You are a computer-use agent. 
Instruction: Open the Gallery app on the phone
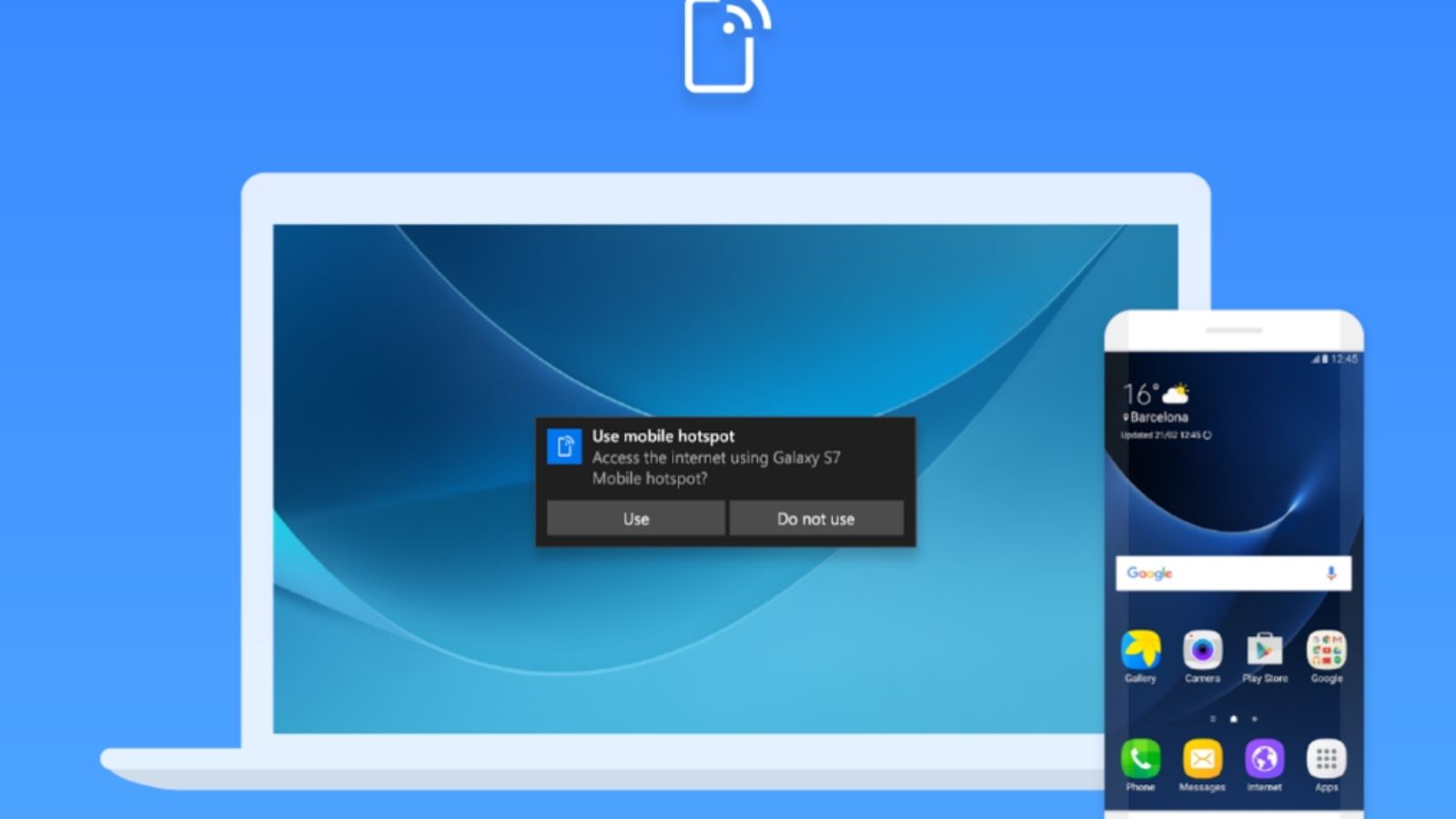click(x=1140, y=652)
